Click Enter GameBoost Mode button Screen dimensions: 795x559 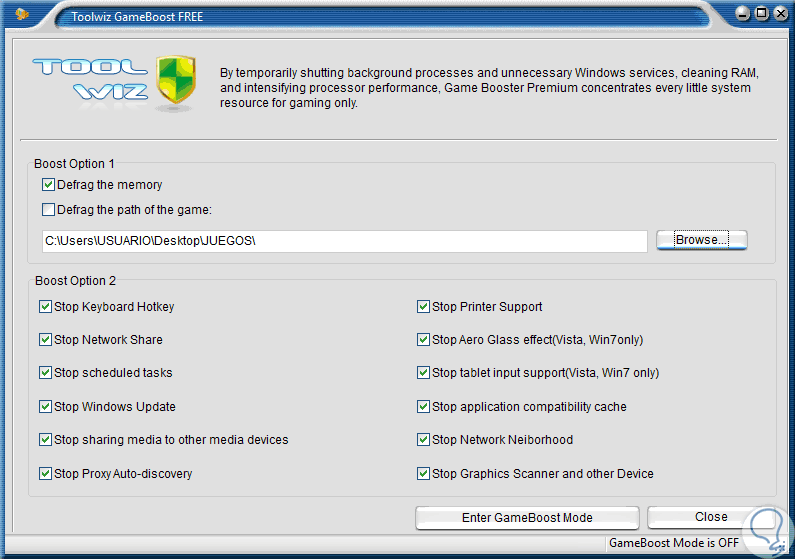coord(527,517)
